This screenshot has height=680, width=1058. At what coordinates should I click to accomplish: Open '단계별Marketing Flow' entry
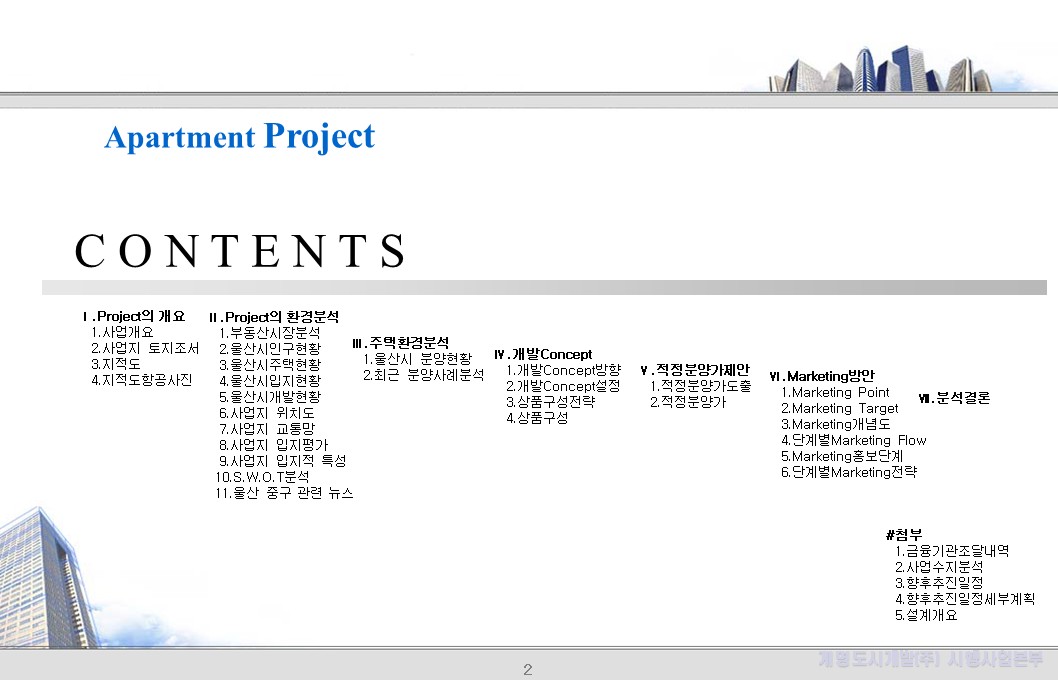pos(852,440)
